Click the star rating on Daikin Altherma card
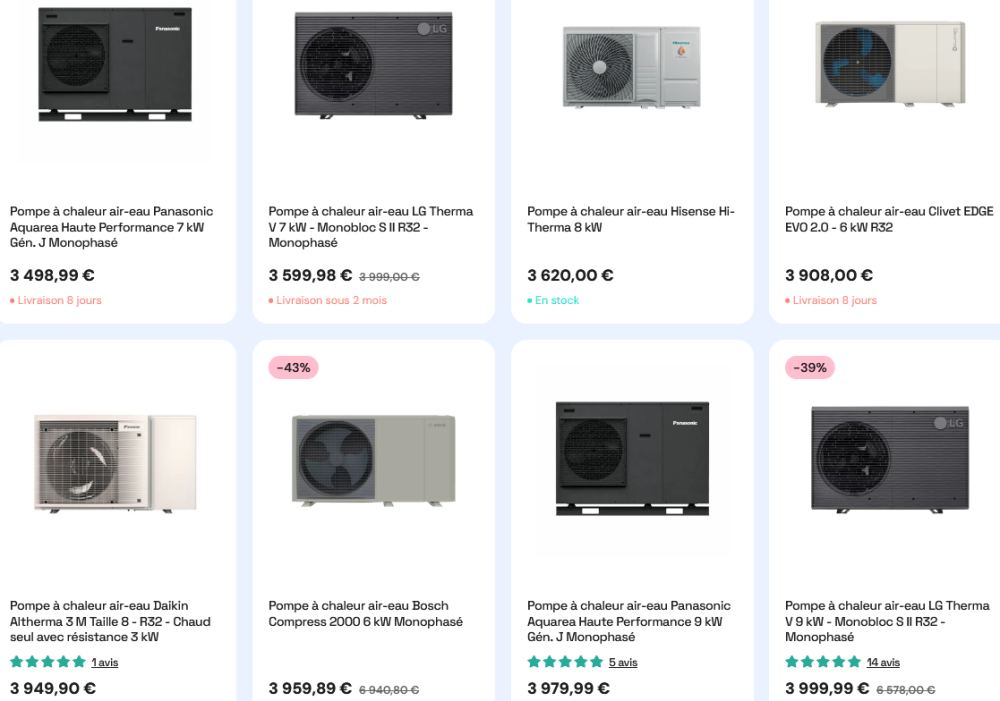The height and width of the screenshot is (701, 1000). [x=48, y=661]
